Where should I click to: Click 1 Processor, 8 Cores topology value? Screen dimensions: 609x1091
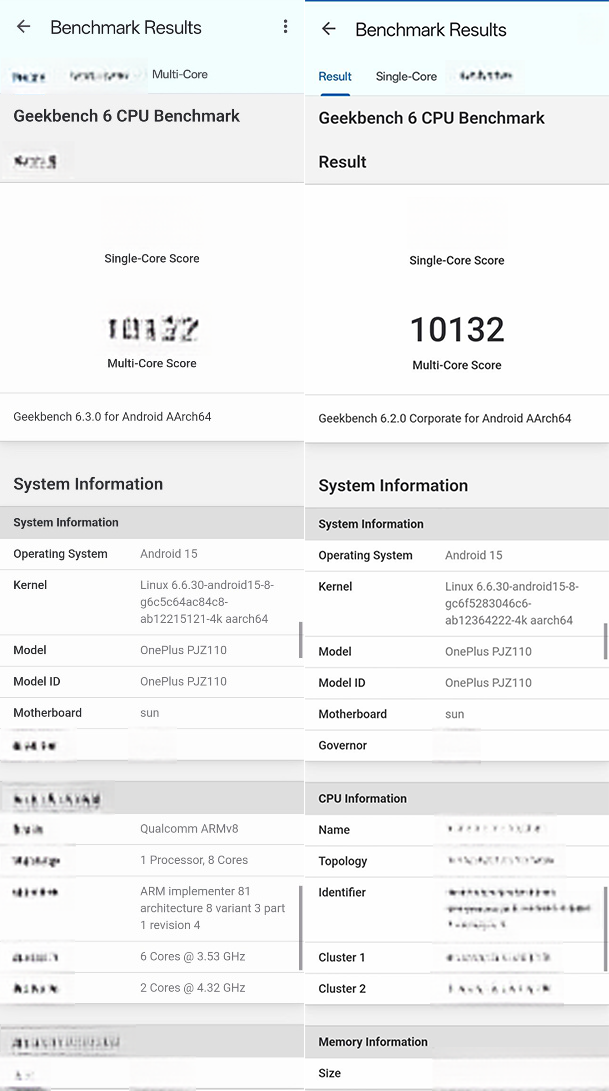[193, 860]
